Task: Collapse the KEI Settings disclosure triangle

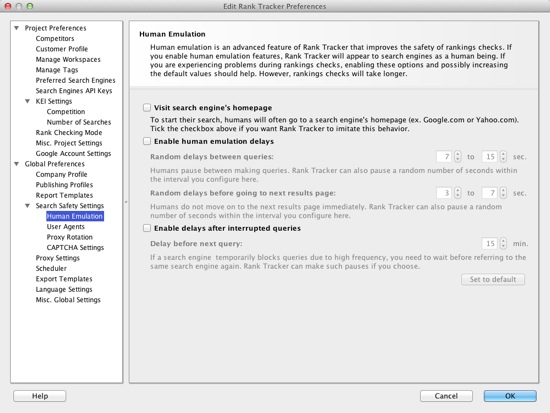Action: click(x=27, y=101)
